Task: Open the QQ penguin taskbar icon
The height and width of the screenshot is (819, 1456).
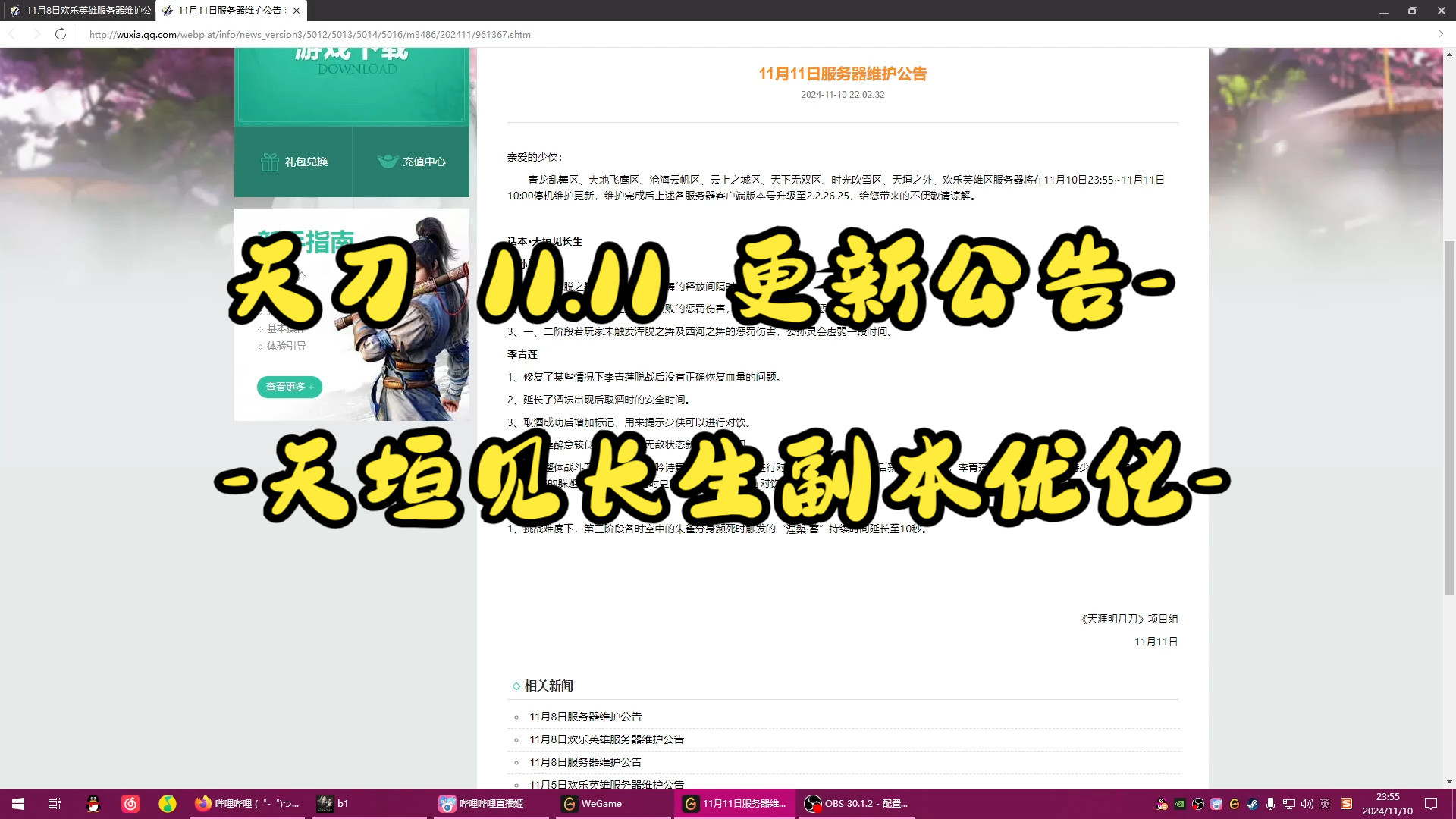Action: click(x=93, y=804)
